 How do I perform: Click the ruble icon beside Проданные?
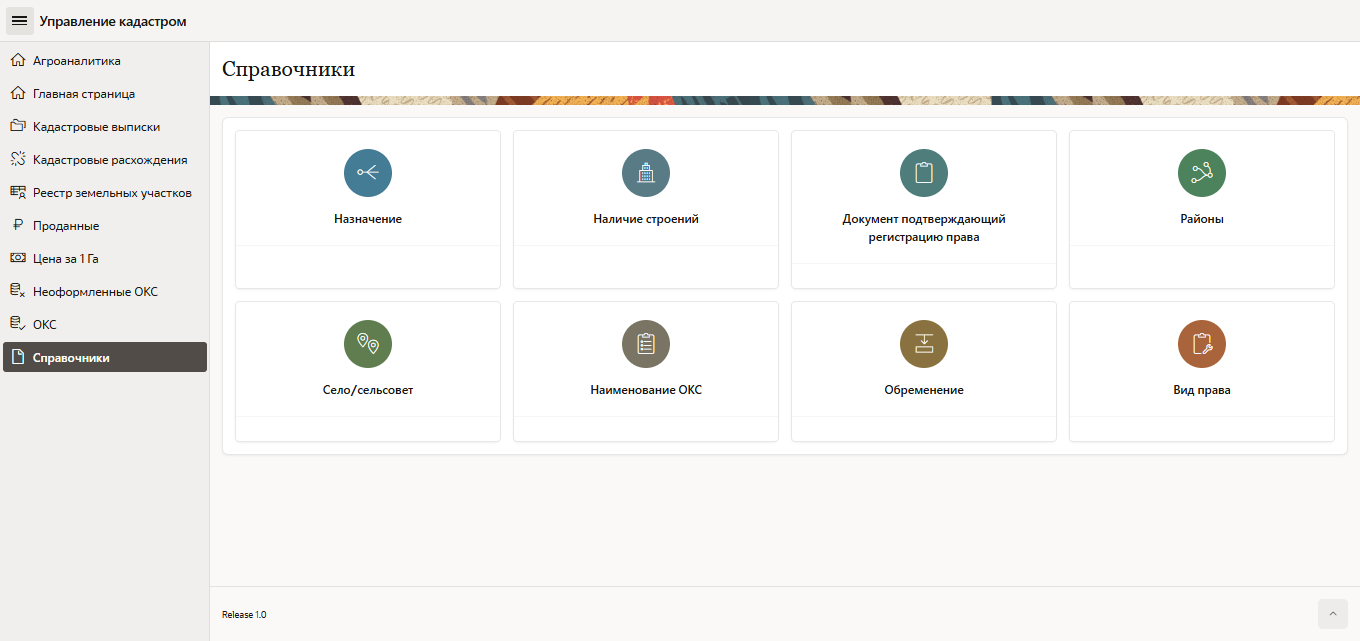(x=17, y=225)
